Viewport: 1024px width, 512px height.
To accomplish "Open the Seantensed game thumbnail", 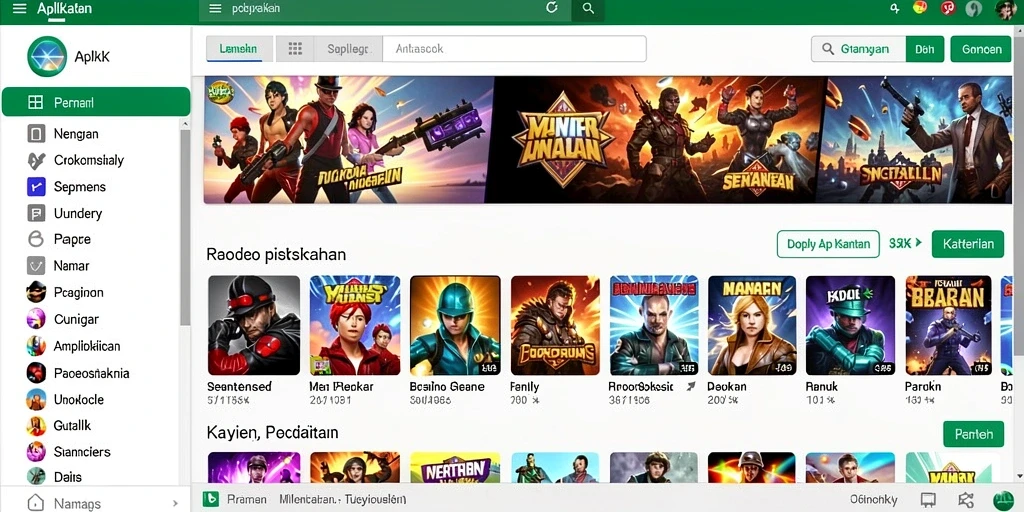I will tap(254, 325).
